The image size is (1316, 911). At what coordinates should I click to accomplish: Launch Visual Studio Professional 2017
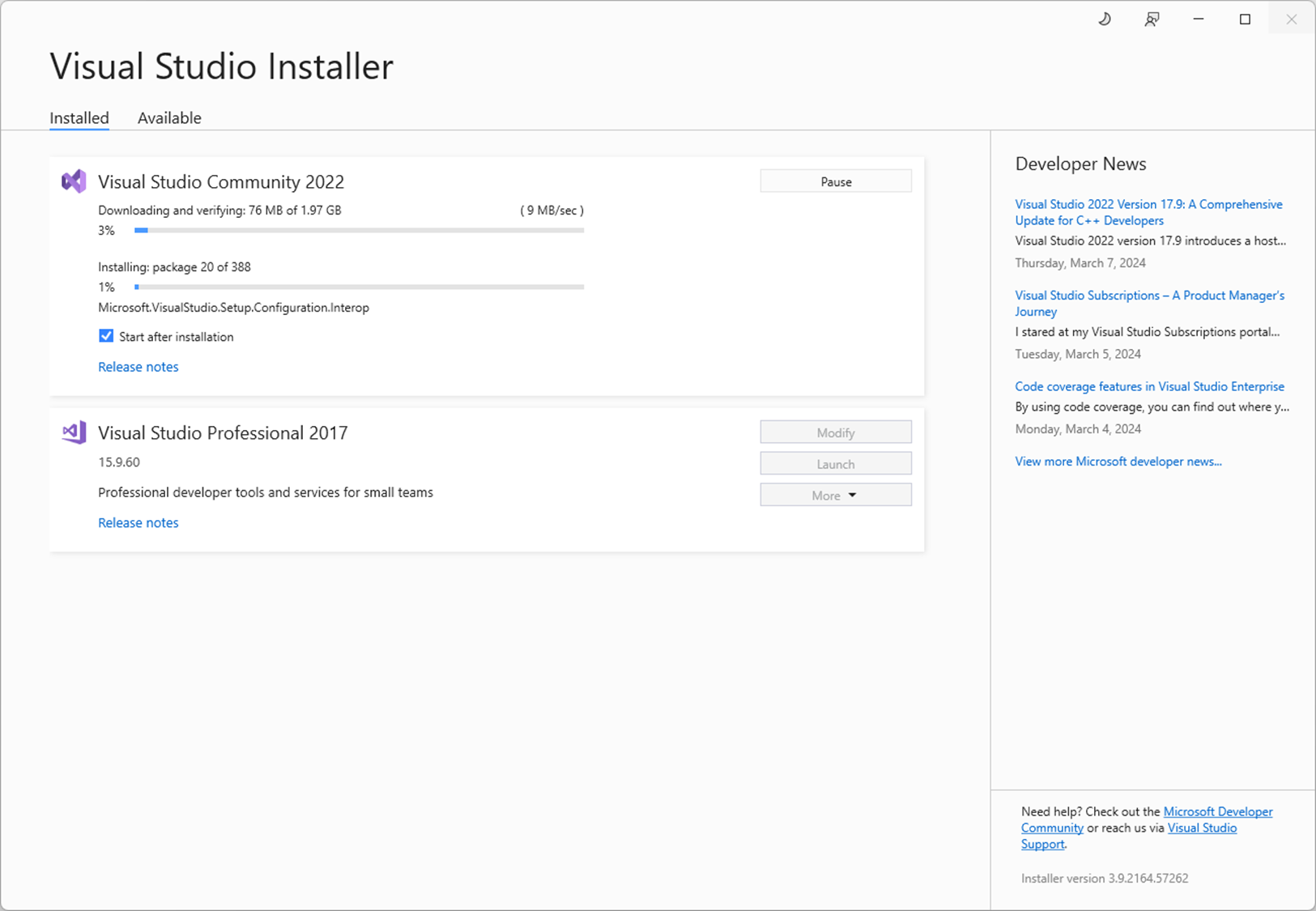836,464
